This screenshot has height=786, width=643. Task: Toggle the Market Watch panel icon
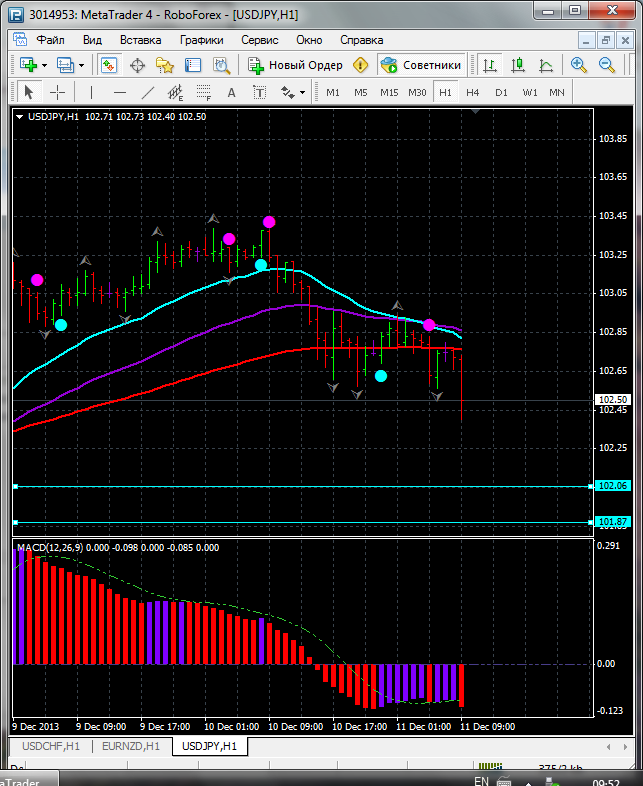tap(109, 65)
